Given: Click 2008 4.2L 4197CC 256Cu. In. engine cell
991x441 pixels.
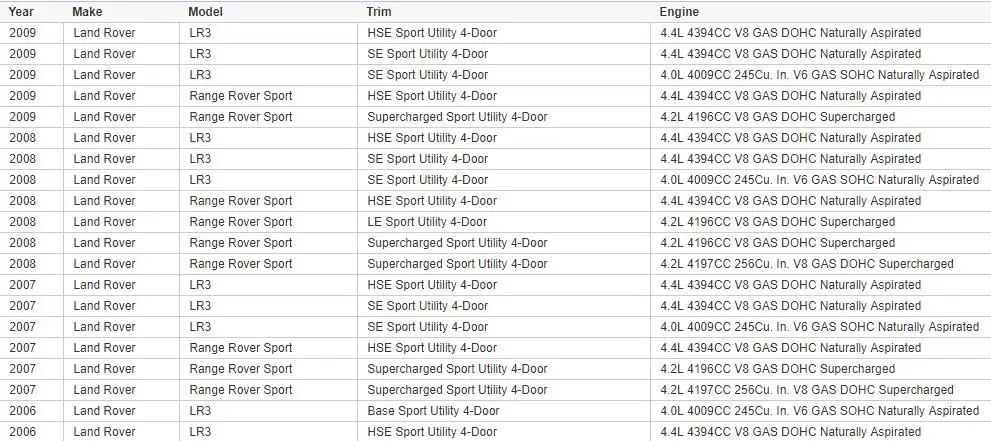Looking at the screenshot, I should click(820, 264).
